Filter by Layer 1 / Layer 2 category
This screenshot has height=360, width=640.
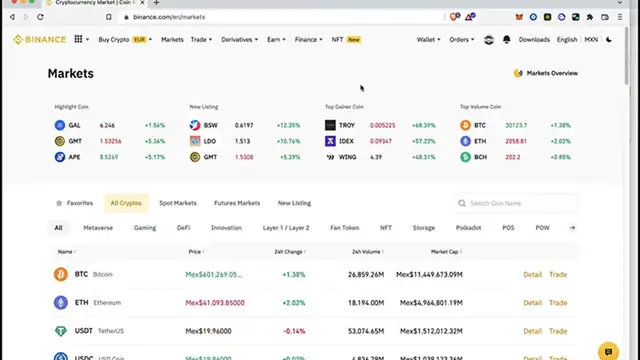tap(286, 228)
